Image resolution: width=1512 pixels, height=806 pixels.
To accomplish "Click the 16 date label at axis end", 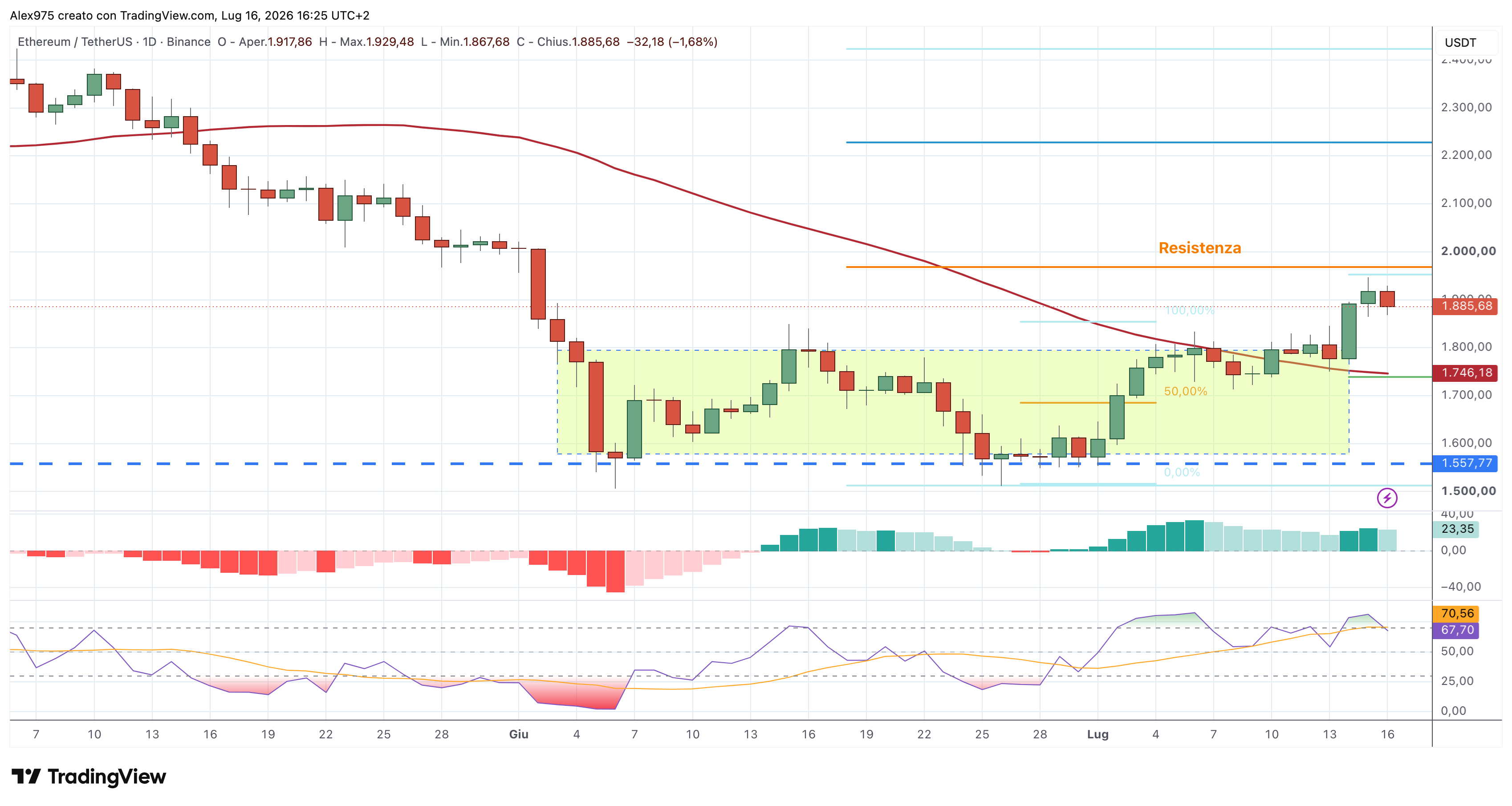I will point(1387,734).
